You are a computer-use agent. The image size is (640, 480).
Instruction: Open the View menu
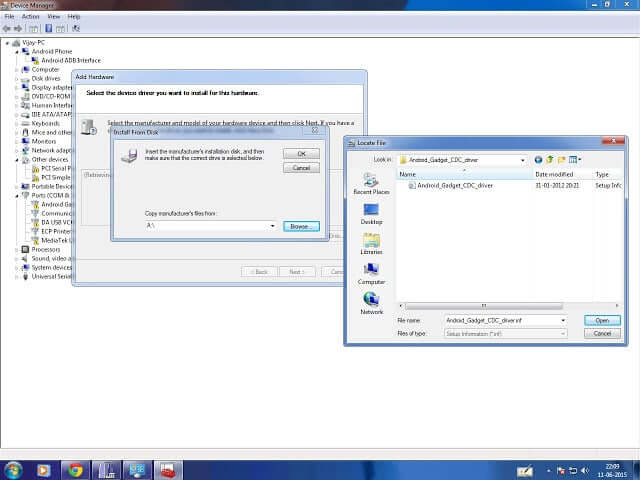53,16
